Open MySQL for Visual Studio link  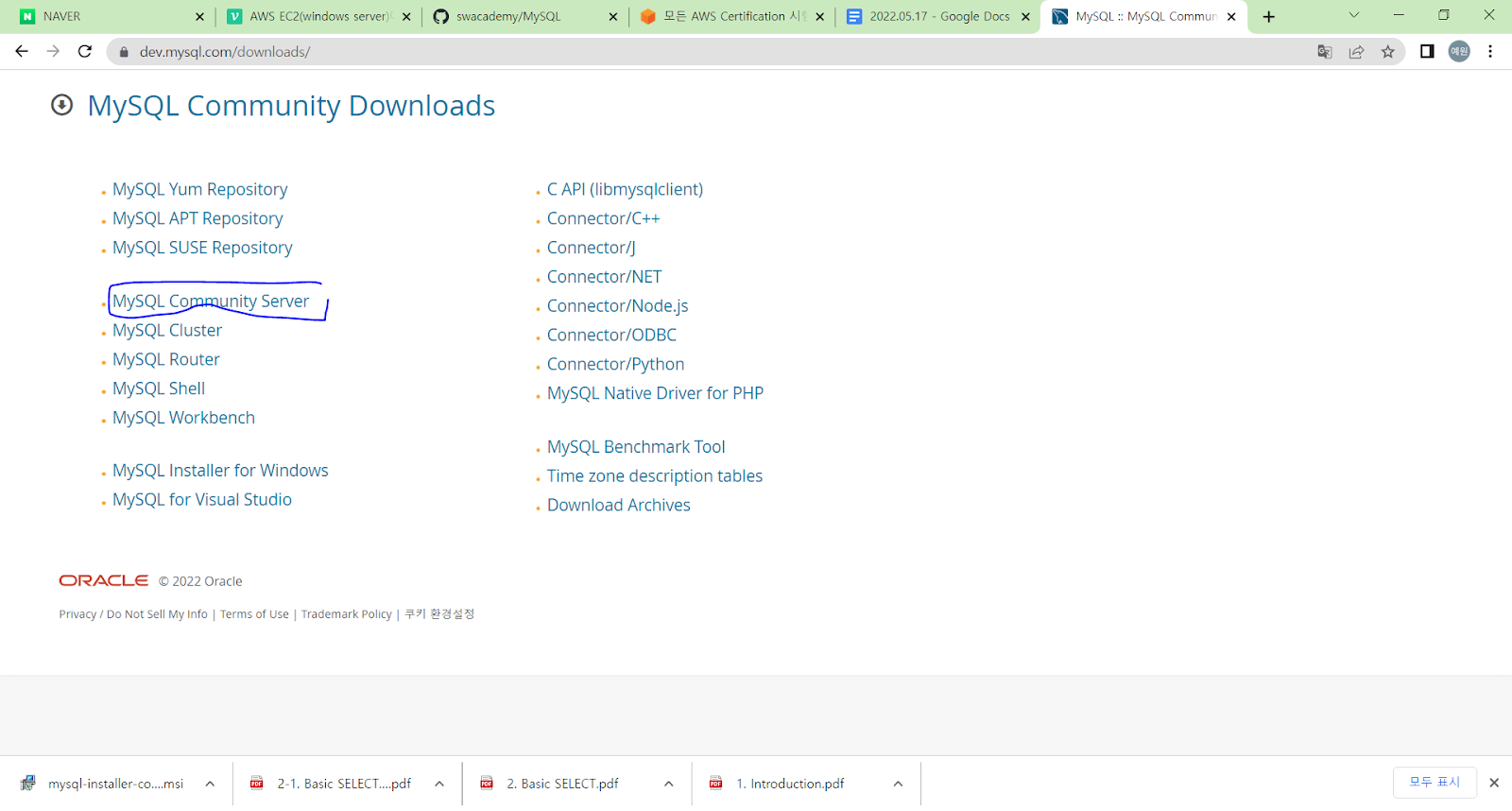[x=202, y=500]
